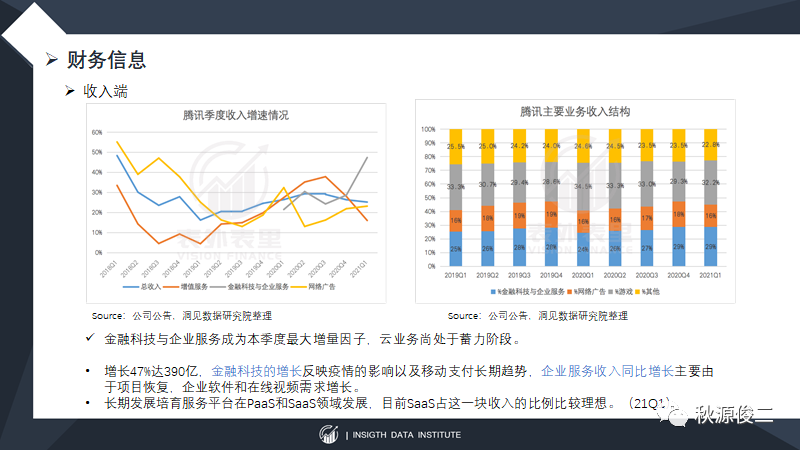Image resolution: width=800 pixels, height=450 pixels.
Task: Click the checkmark icon before 金融科技与企业服务 bullet
Action: [x=90, y=337]
